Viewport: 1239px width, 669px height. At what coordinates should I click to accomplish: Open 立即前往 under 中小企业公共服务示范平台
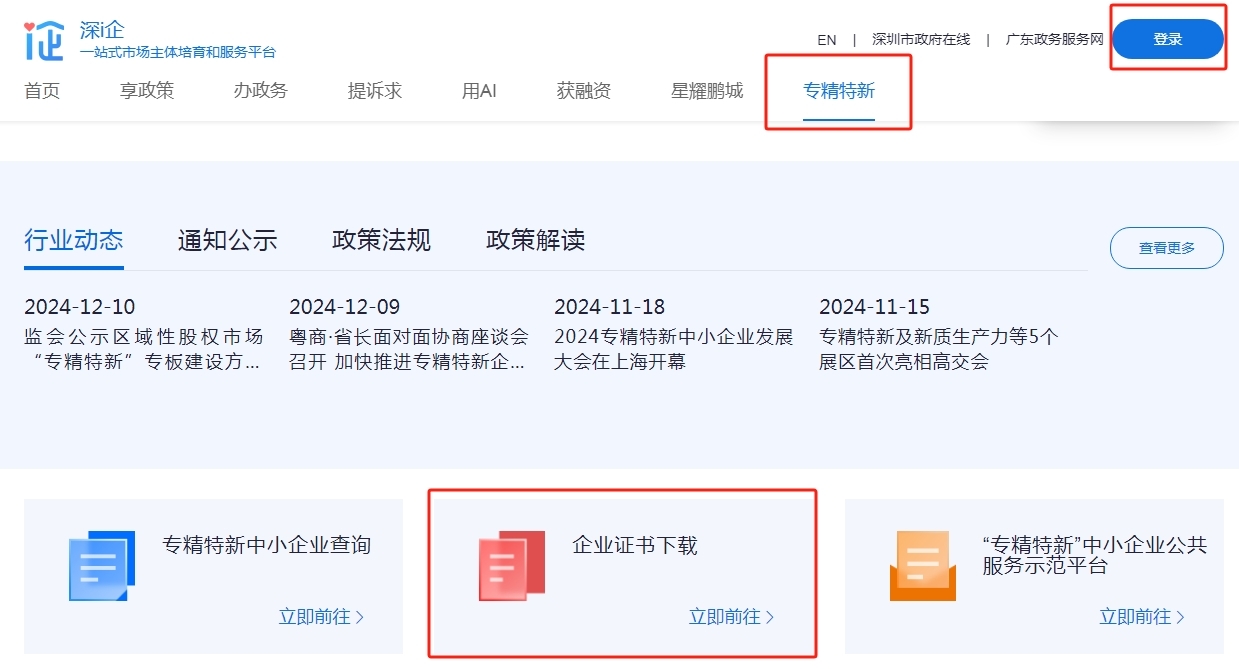[1141, 617]
